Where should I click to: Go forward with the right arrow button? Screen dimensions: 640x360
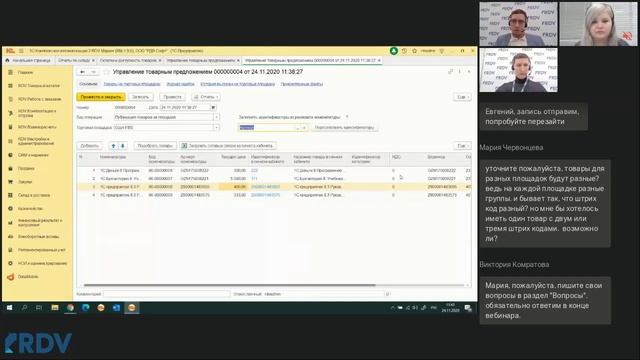pyautogui.click(x=93, y=72)
